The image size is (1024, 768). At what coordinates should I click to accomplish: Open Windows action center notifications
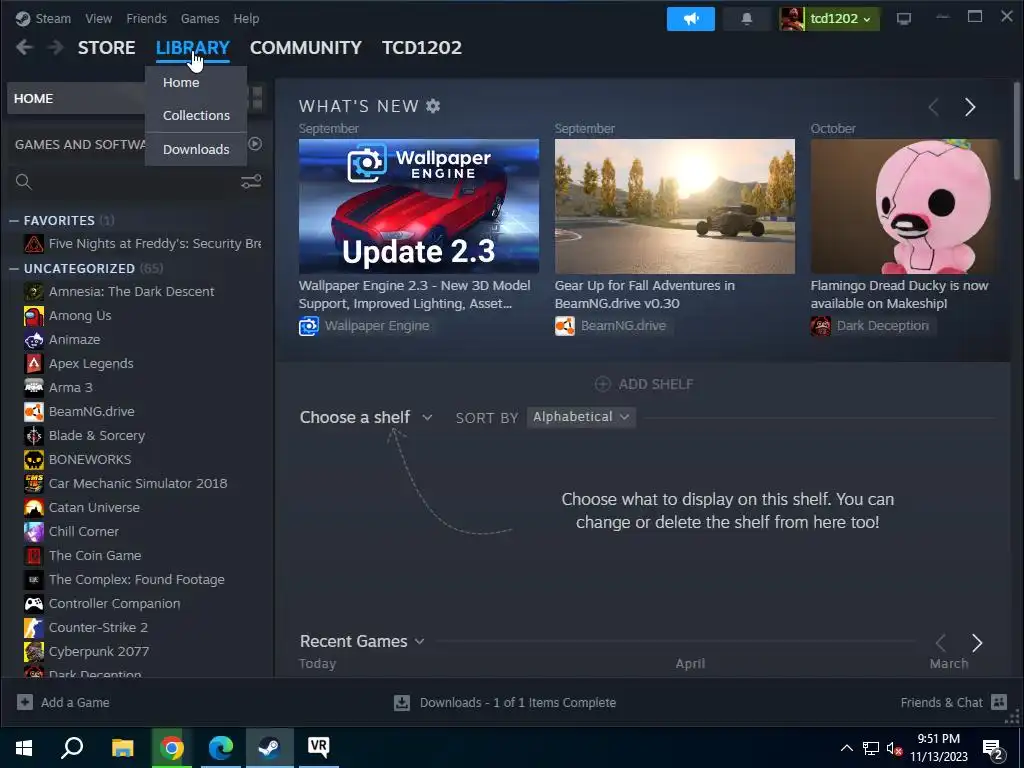[x=993, y=749]
